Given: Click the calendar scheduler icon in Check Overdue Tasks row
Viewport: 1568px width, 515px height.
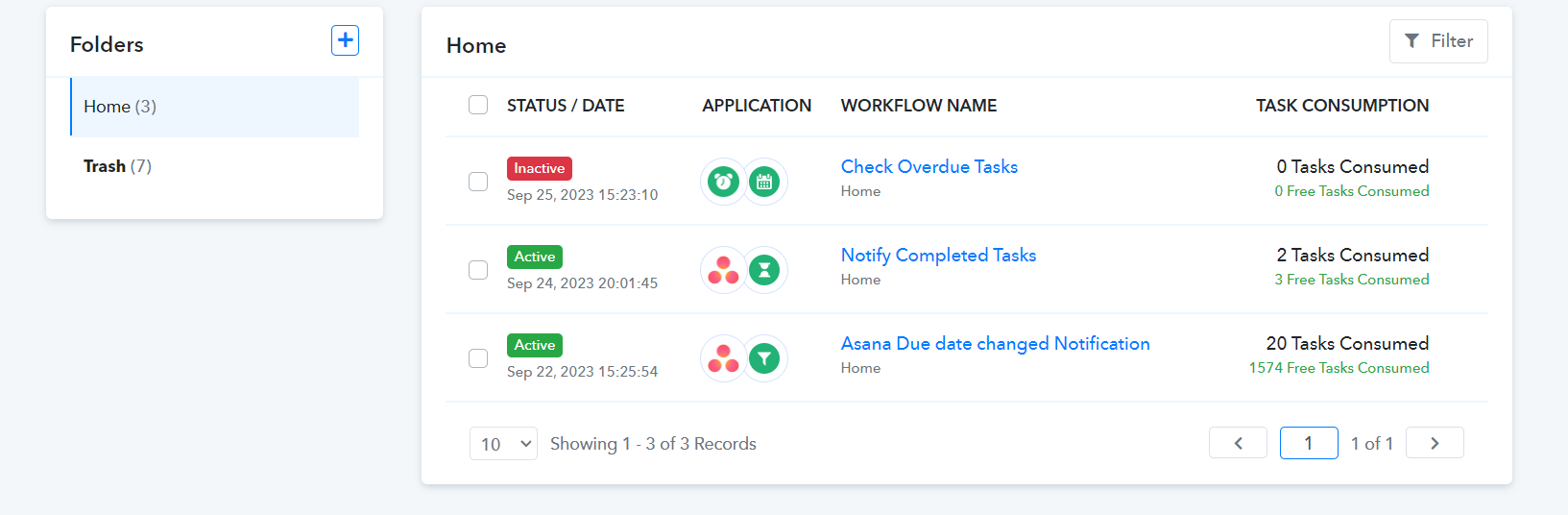Looking at the screenshot, I should [764, 182].
